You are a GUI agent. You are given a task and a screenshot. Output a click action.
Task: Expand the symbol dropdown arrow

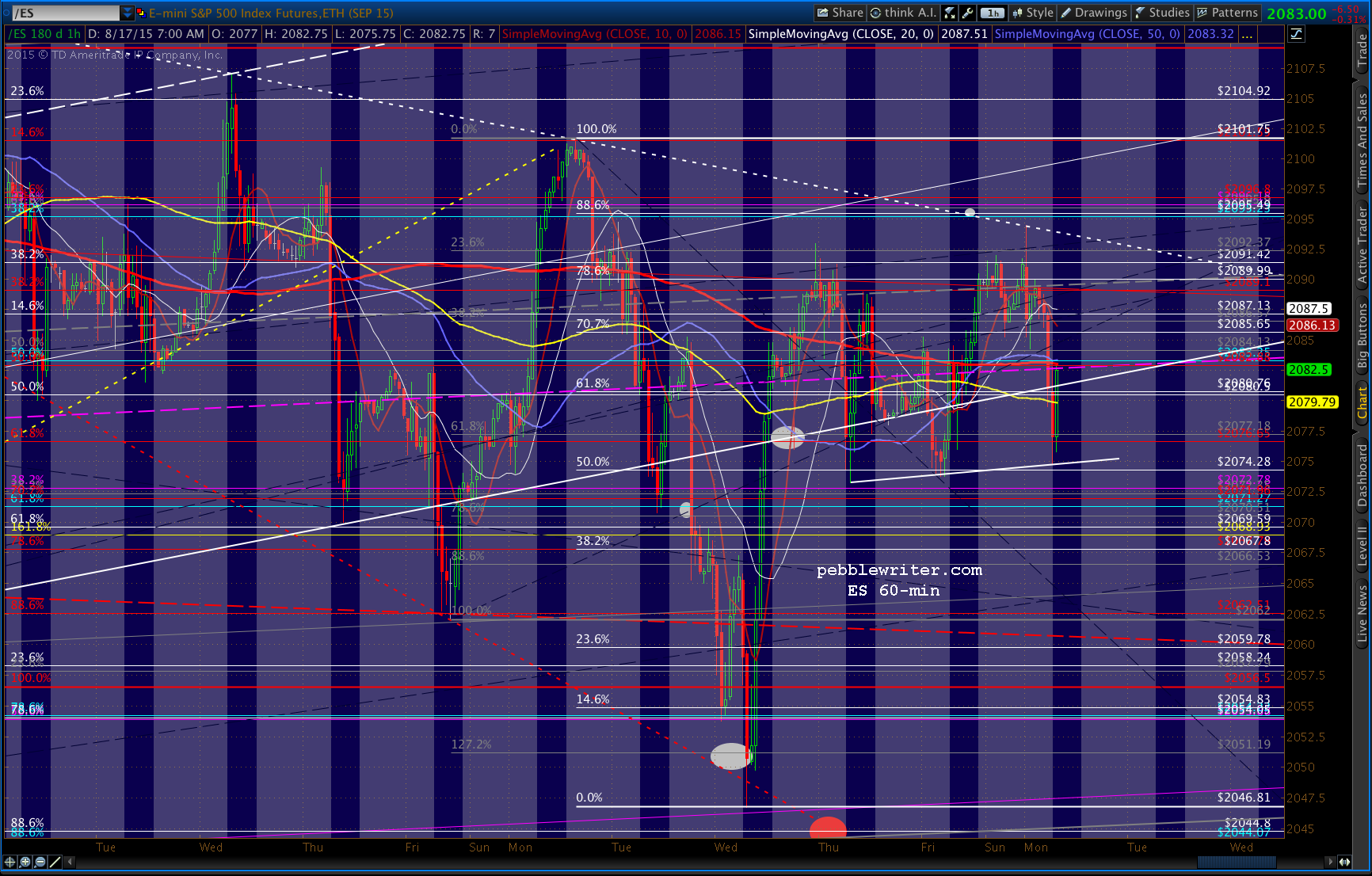pyautogui.click(x=127, y=13)
